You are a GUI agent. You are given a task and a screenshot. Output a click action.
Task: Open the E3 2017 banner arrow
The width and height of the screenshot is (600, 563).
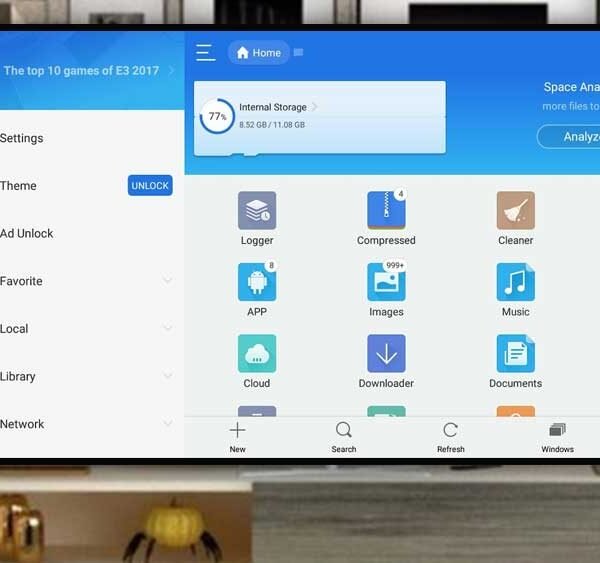click(171, 70)
